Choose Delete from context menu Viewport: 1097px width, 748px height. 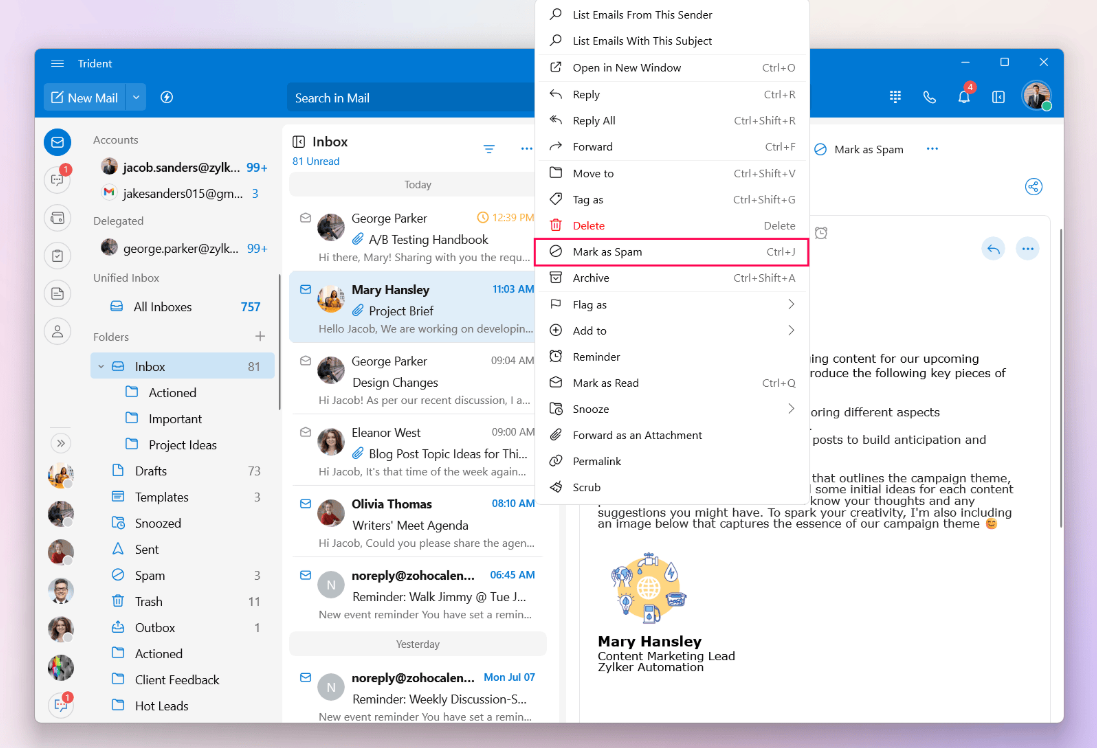click(x=672, y=225)
